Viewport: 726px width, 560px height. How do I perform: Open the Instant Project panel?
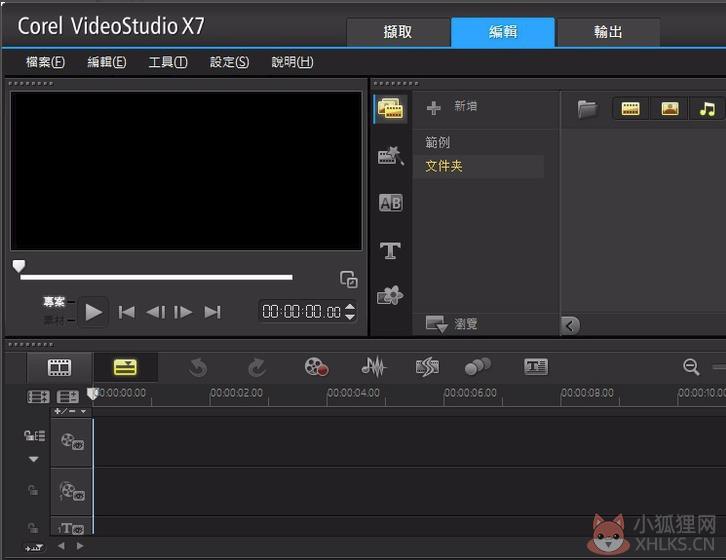(390, 156)
